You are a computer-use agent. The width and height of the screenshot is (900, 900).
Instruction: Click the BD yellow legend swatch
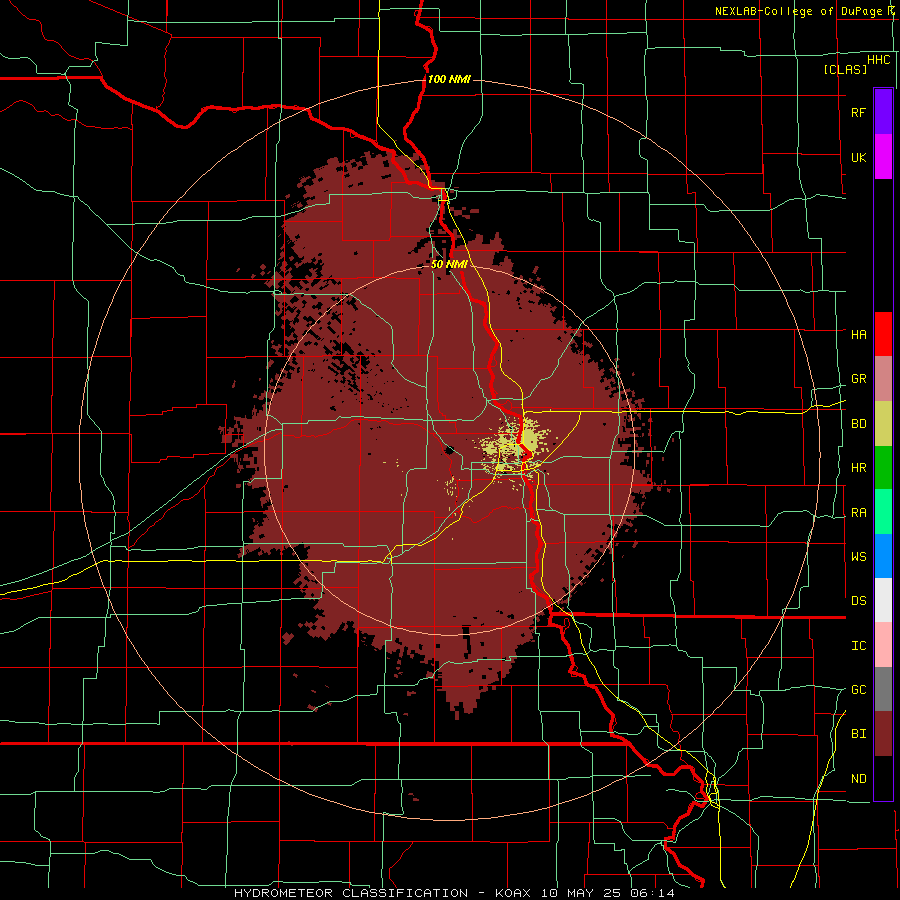(x=883, y=424)
